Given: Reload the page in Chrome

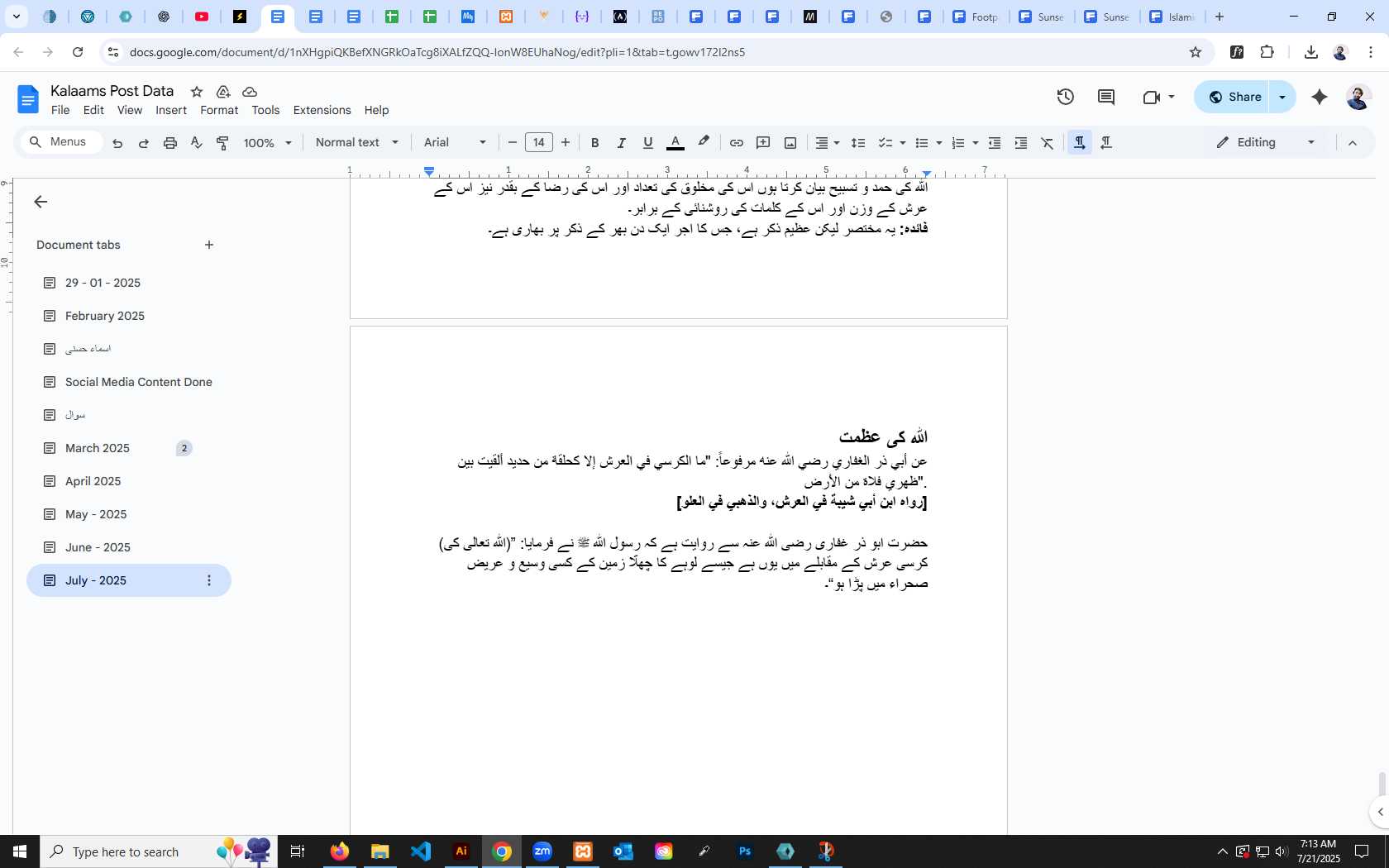Looking at the screenshot, I should [78, 52].
